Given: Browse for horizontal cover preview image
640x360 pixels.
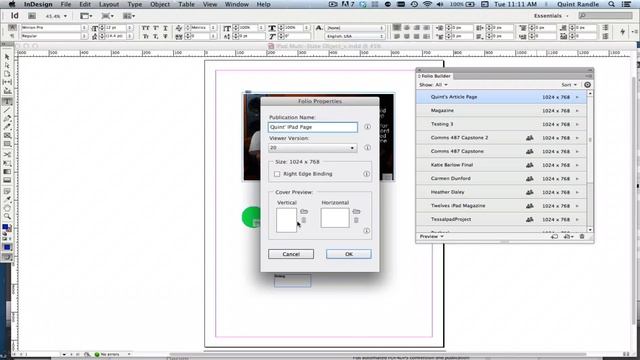Looking at the screenshot, I should tap(356, 211).
